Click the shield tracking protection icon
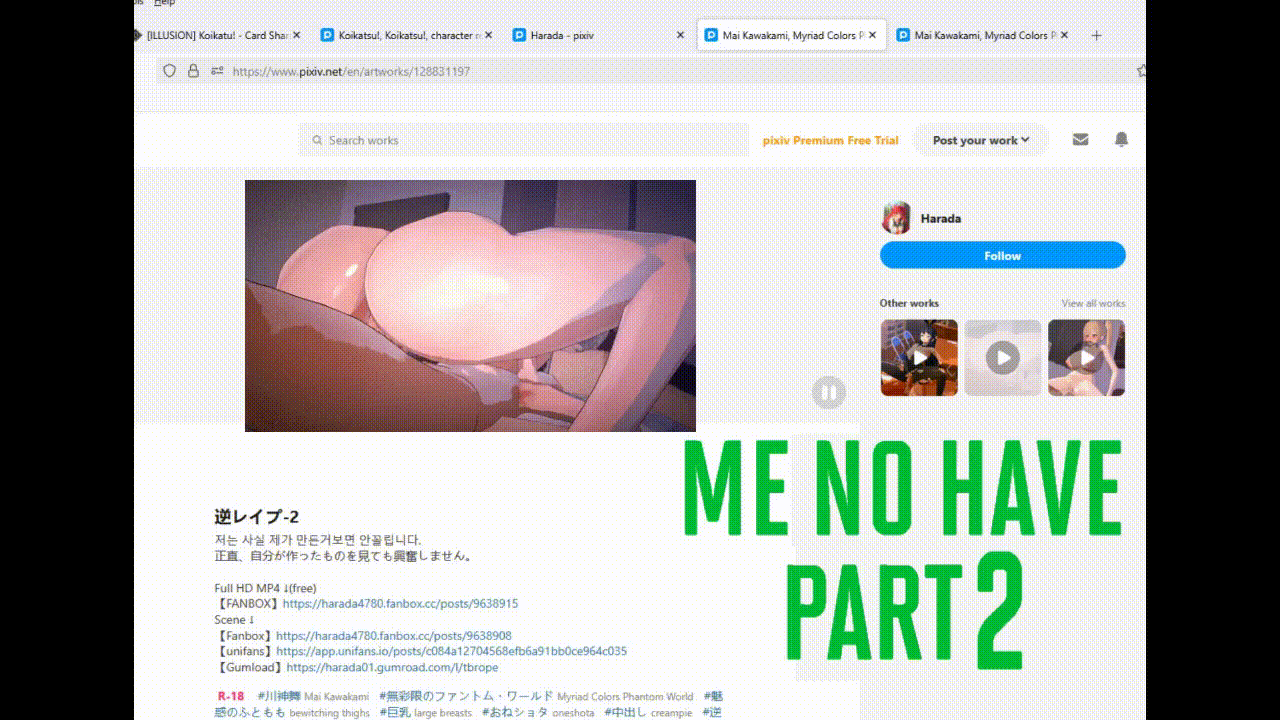Image resolution: width=1280 pixels, height=720 pixels. [169, 71]
